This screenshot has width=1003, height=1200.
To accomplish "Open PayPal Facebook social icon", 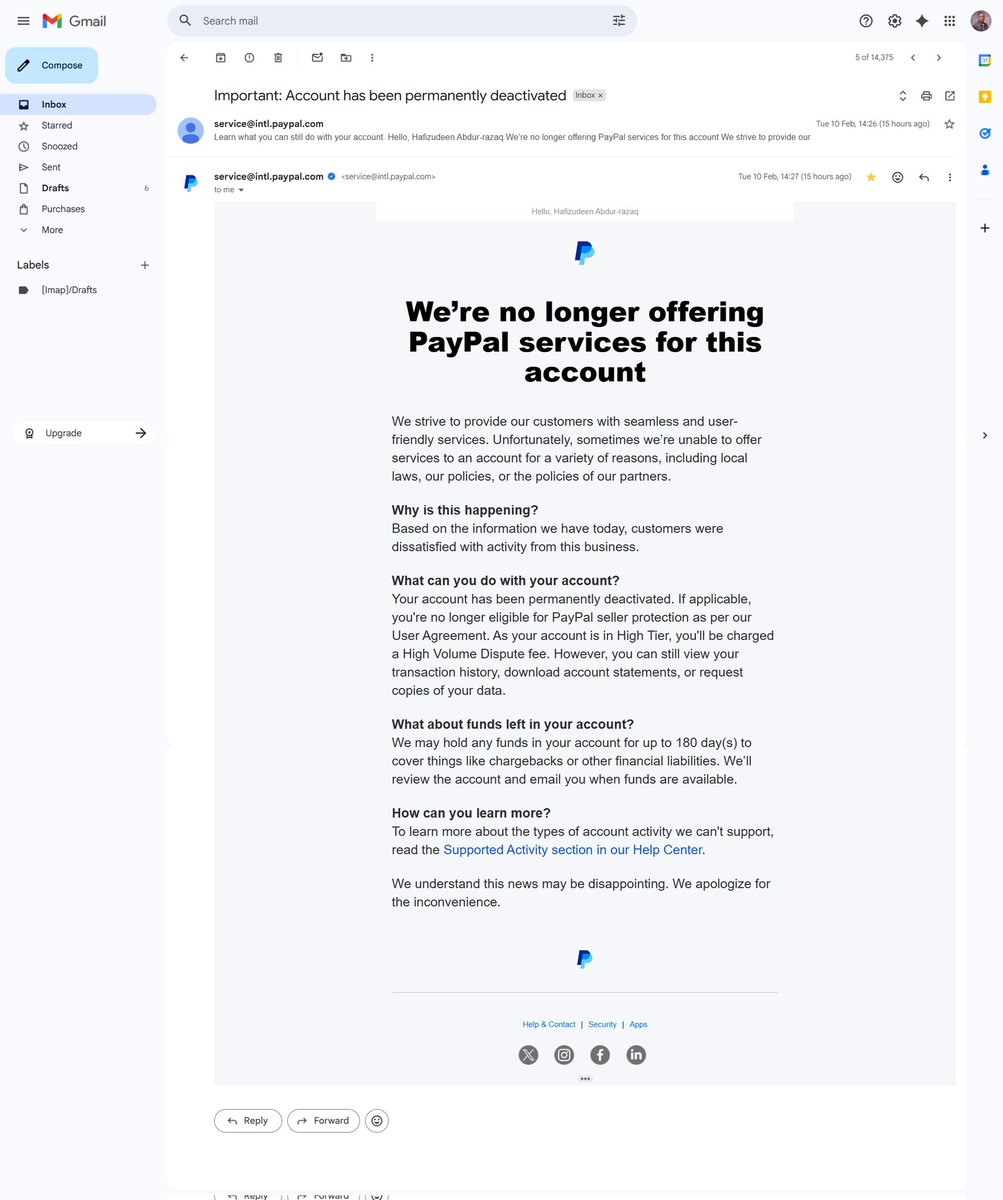I will pos(600,1055).
